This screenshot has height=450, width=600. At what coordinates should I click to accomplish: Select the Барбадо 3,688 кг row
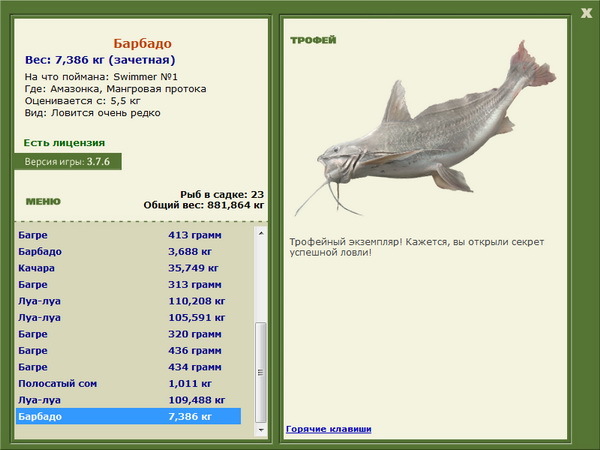point(129,251)
